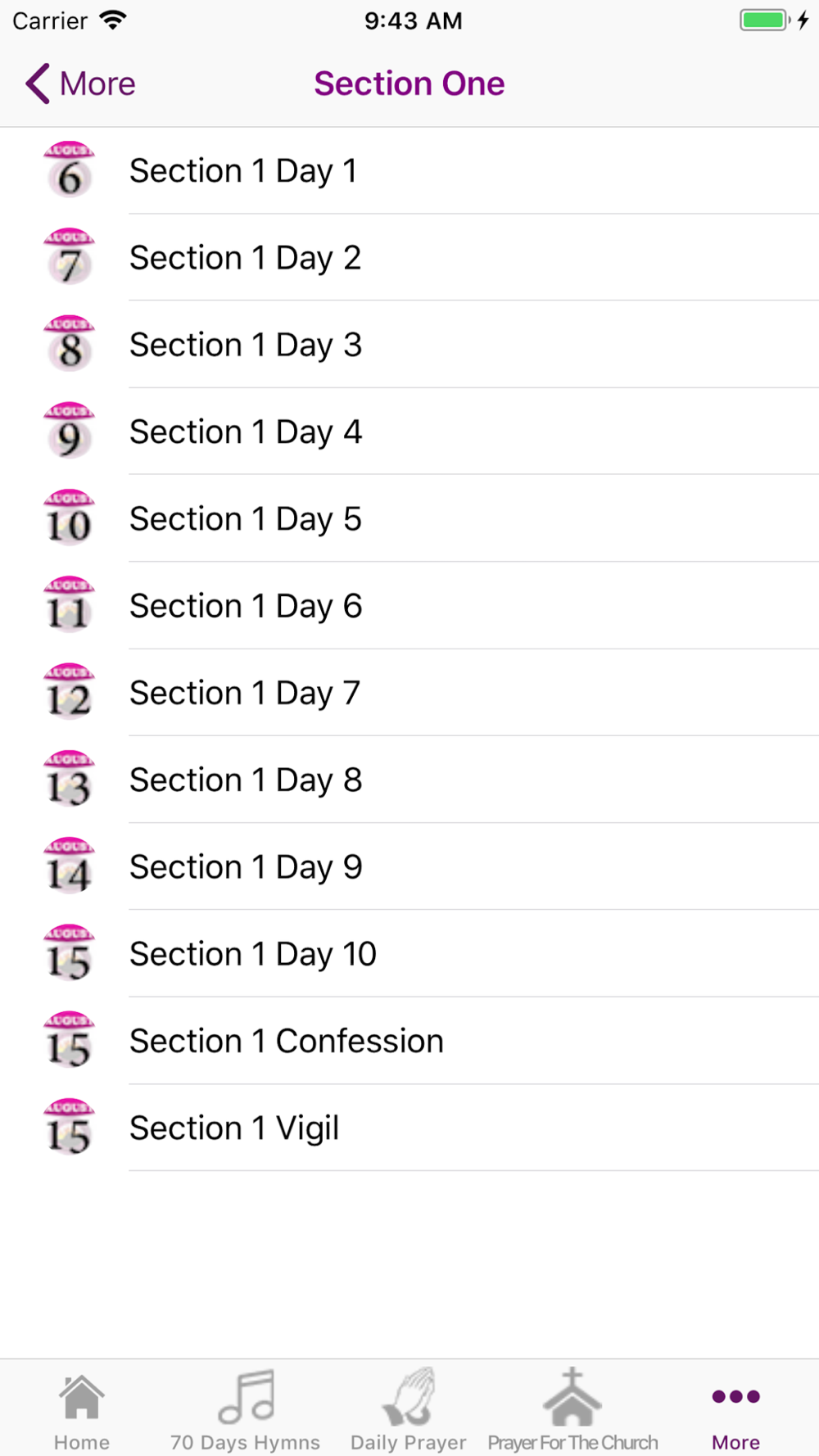Screen dimensions: 819x1456
Task: Open Daily Prayer praying hands icon
Action: (x=408, y=1396)
